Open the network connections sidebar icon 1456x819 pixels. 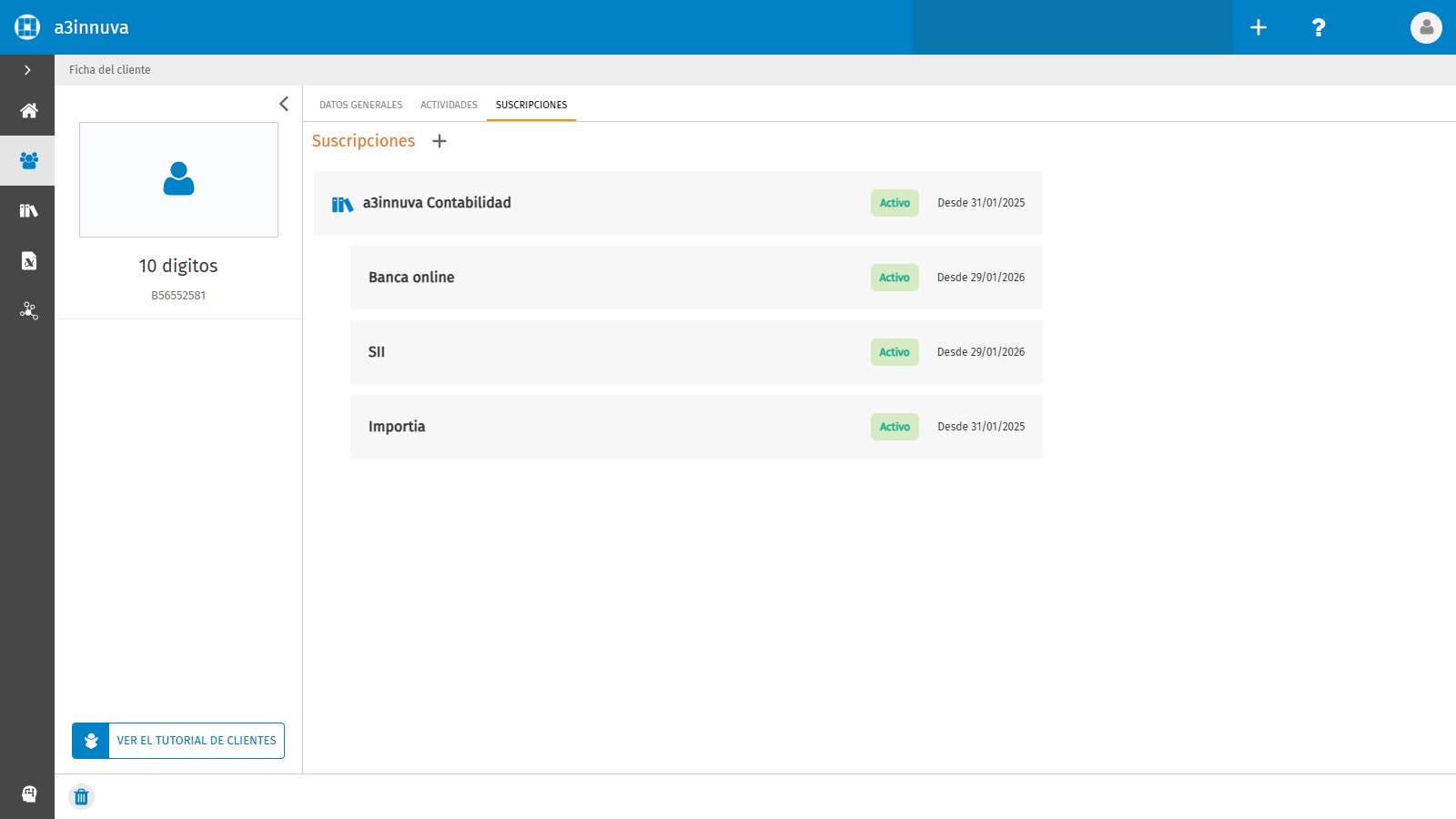(x=28, y=310)
